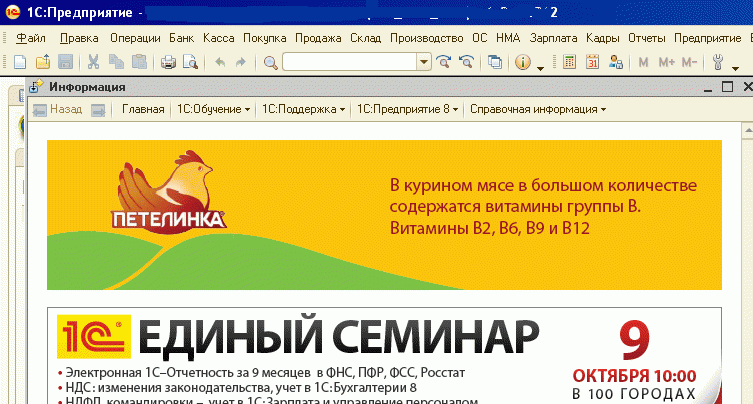
Task: Open the Help info icon
Action: (523, 62)
